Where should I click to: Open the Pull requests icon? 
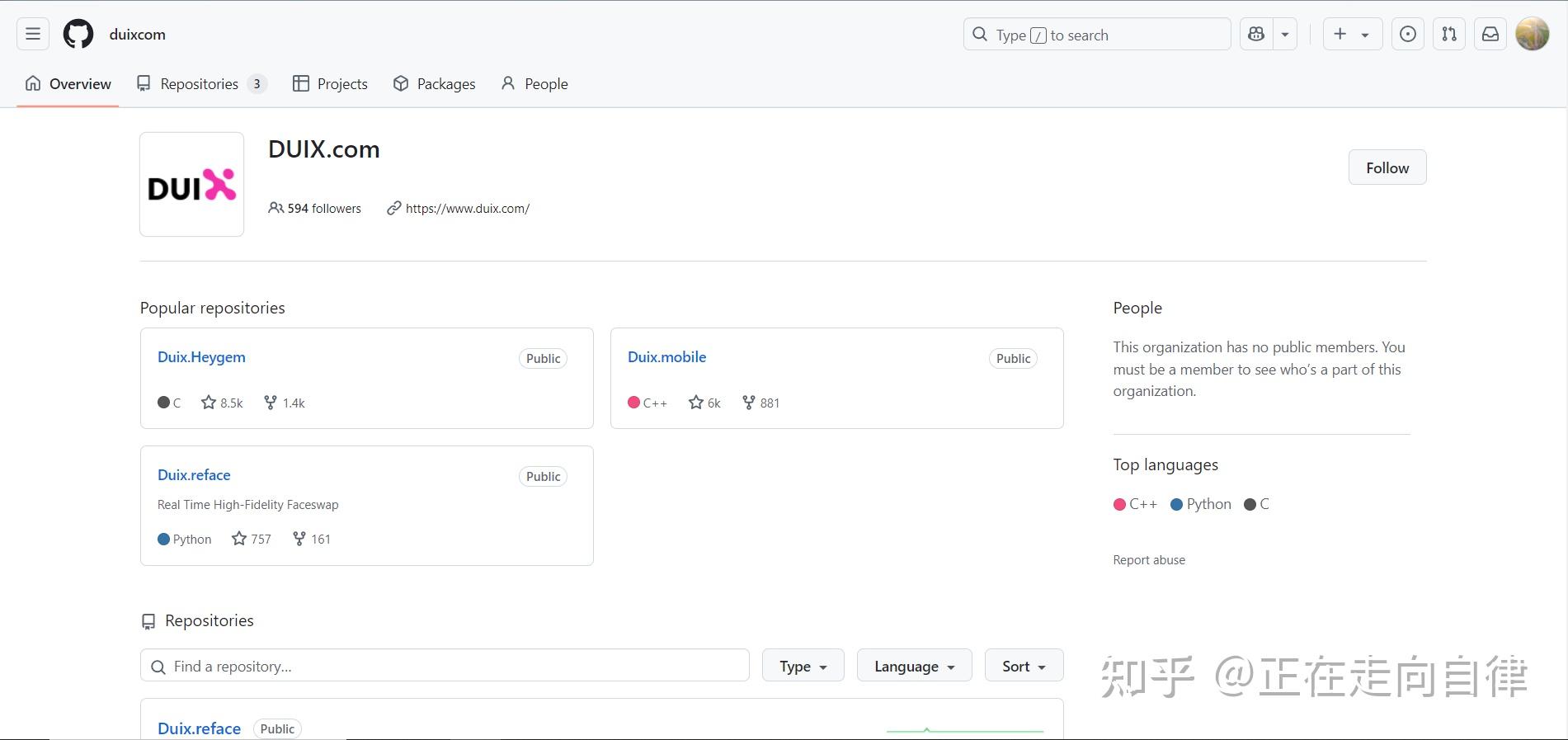[1449, 35]
